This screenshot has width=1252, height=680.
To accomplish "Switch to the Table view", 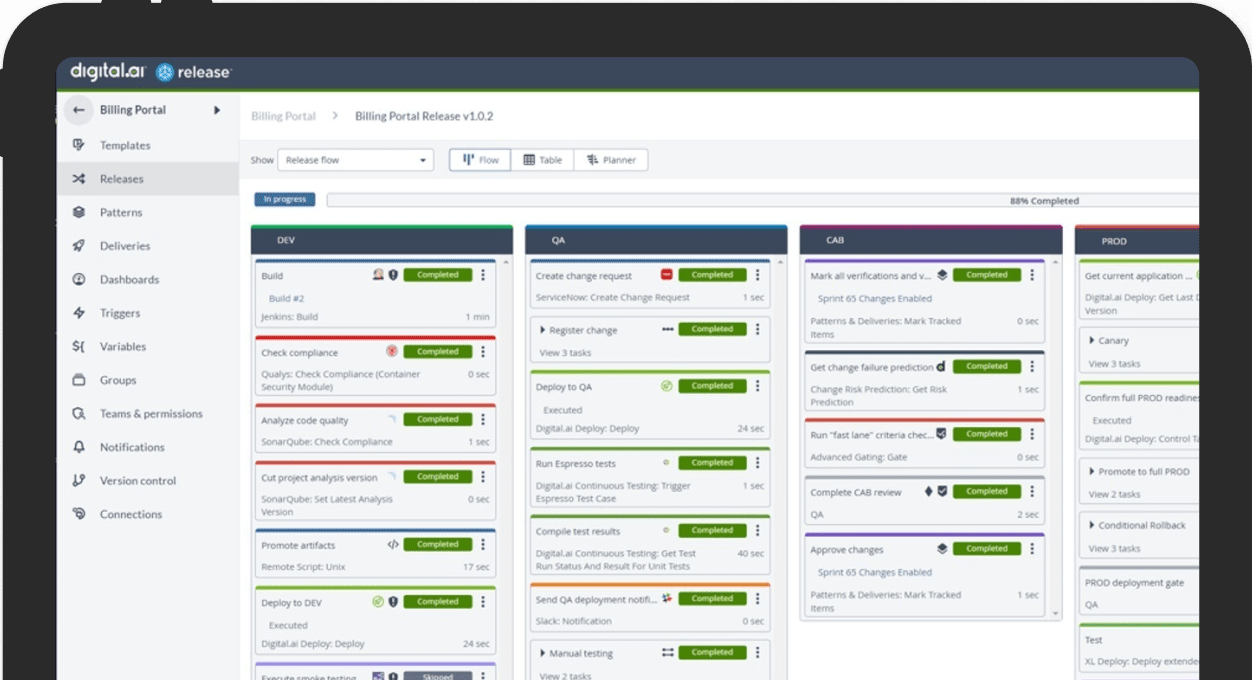I will click(542, 160).
